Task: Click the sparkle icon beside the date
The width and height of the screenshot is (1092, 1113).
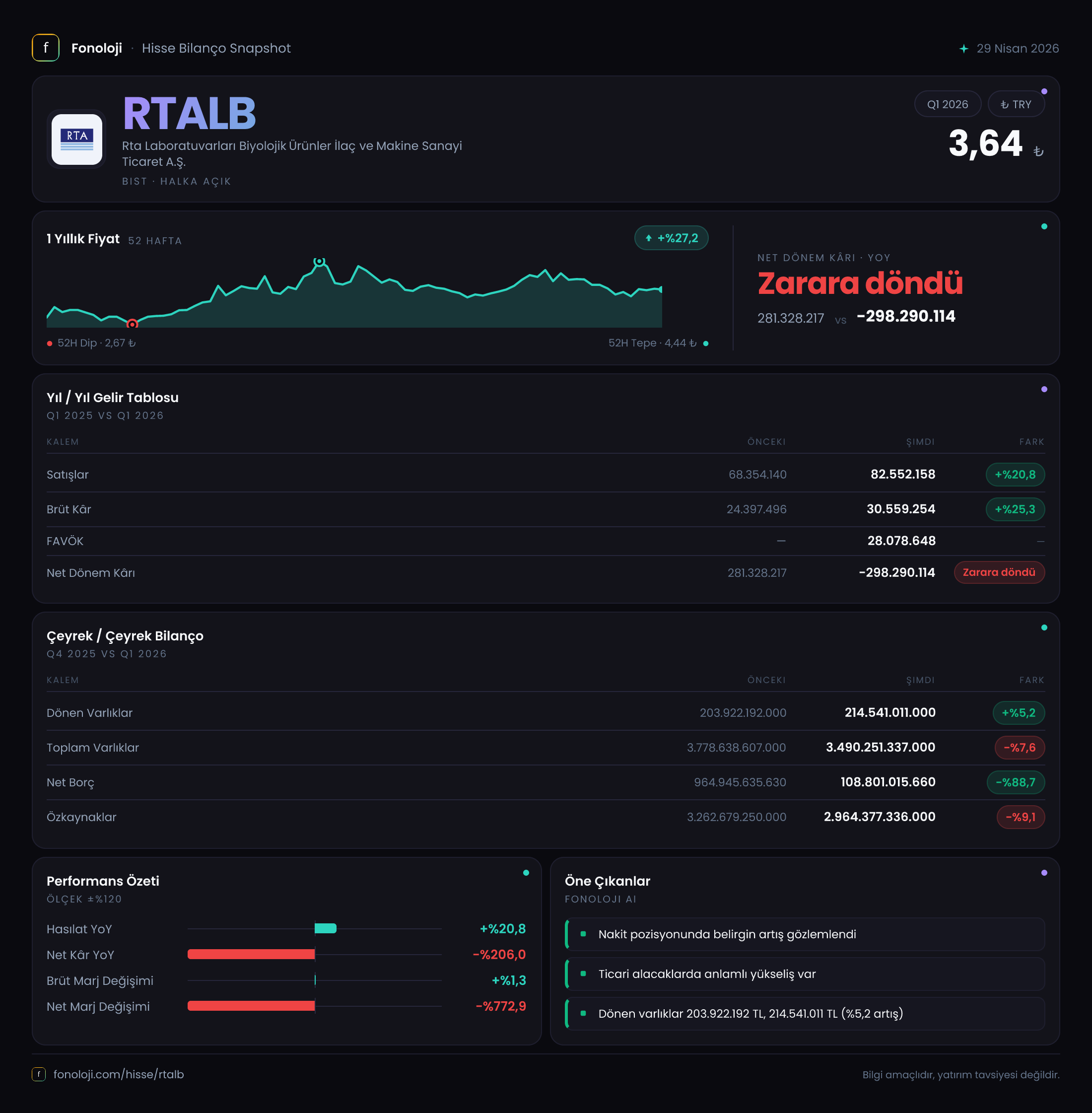Action: pyautogui.click(x=963, y=49)
